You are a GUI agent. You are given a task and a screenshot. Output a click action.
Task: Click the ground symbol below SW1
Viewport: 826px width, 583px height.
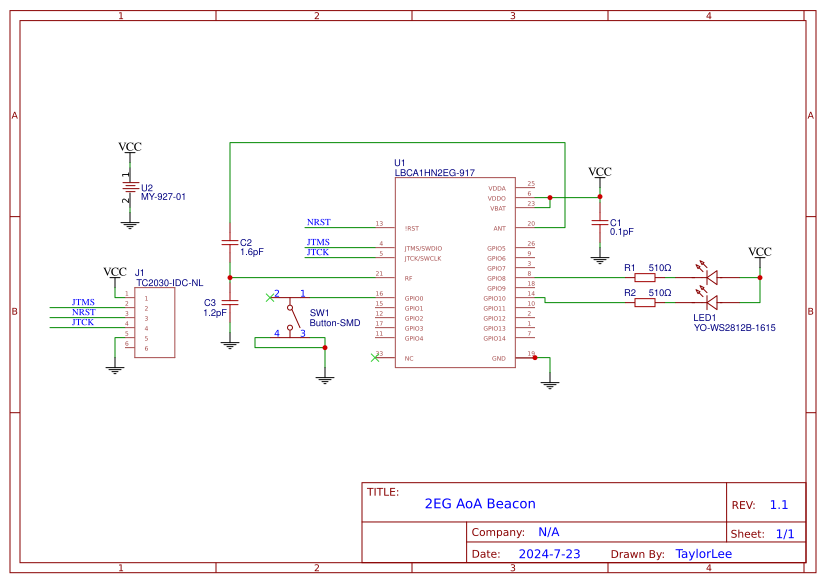pos(324,378)
